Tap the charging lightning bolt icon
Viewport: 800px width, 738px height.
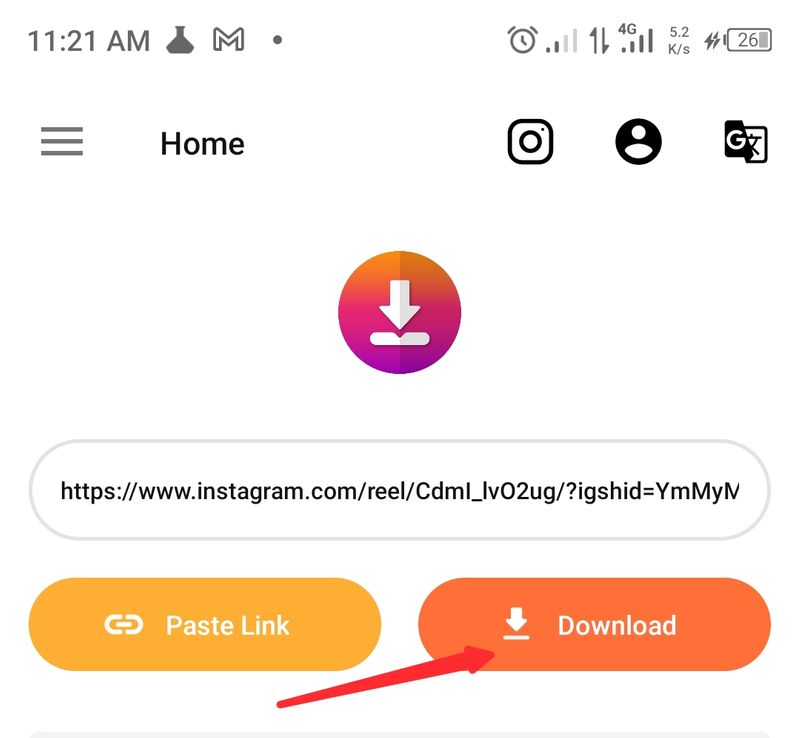[712, 40]
